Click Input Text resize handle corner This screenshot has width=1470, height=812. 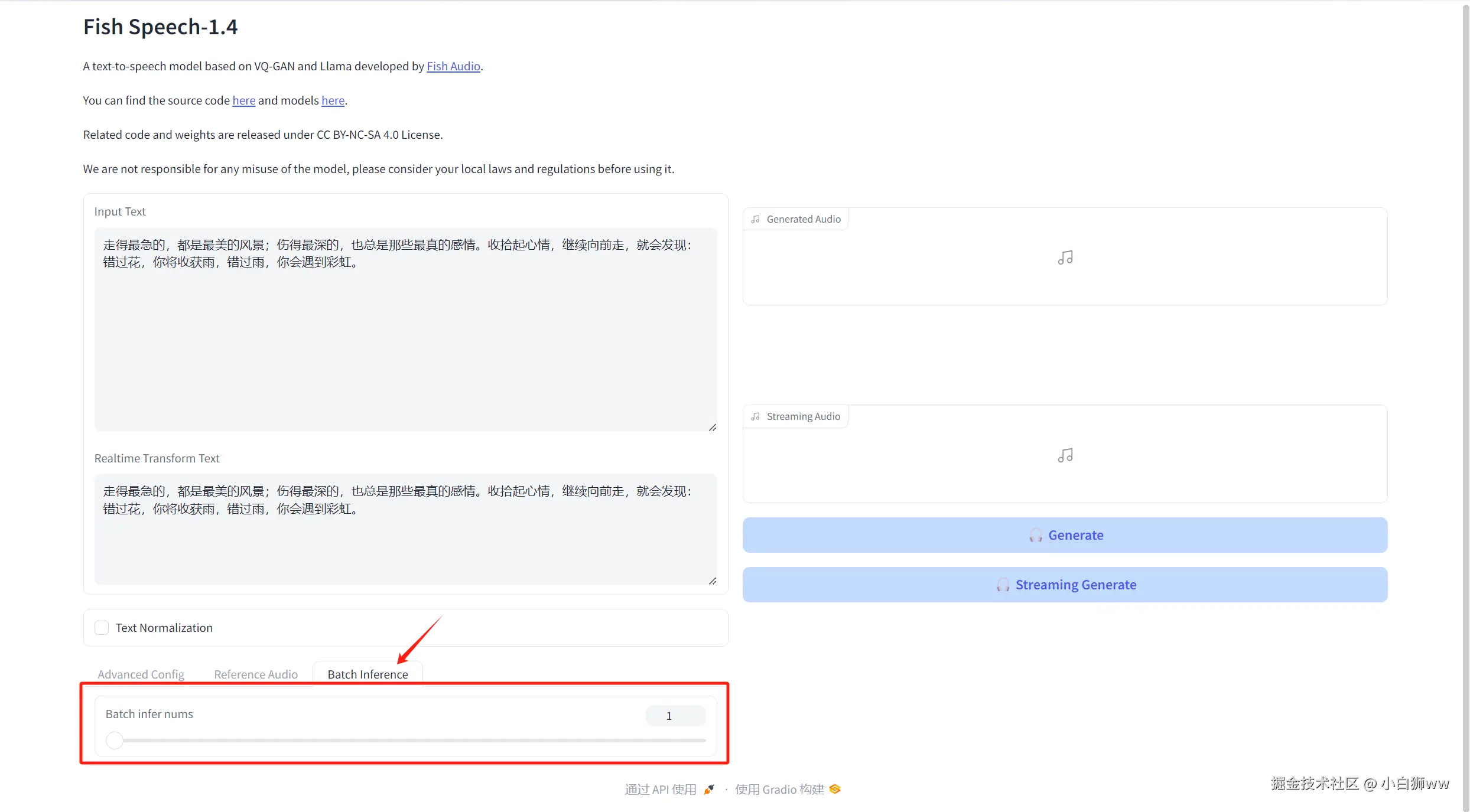[x=713, y=428]
